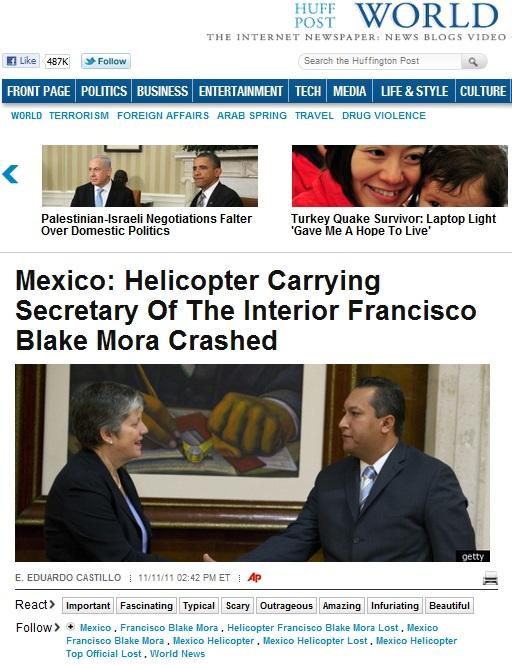Click the plus icon beside Follow
512x665 pixels.
(x=71, y=626)
